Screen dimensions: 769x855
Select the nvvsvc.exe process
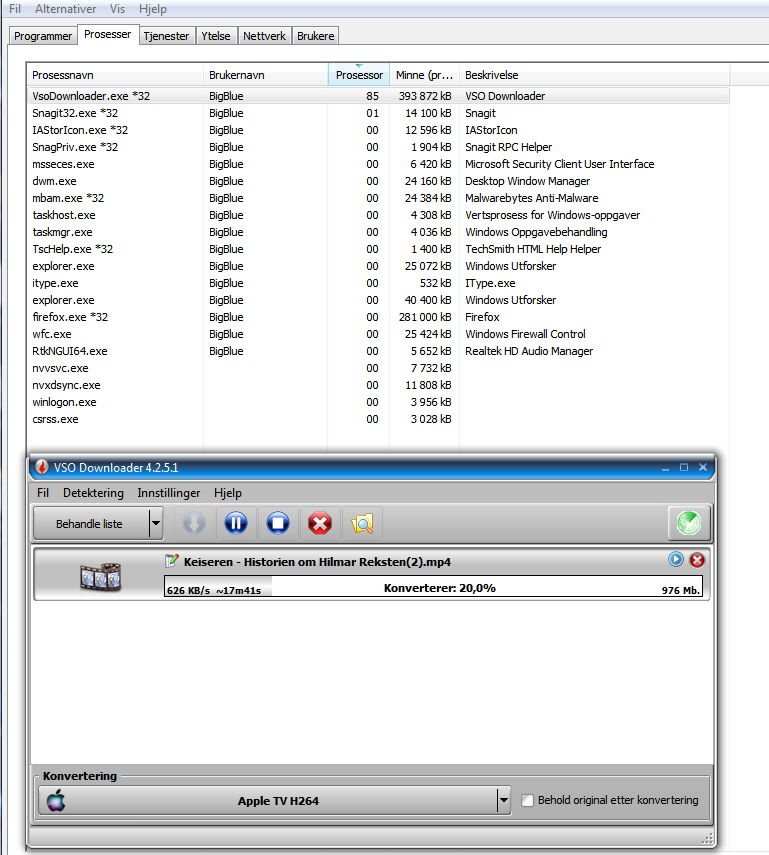pyautogui.click(x=378, y=368)
